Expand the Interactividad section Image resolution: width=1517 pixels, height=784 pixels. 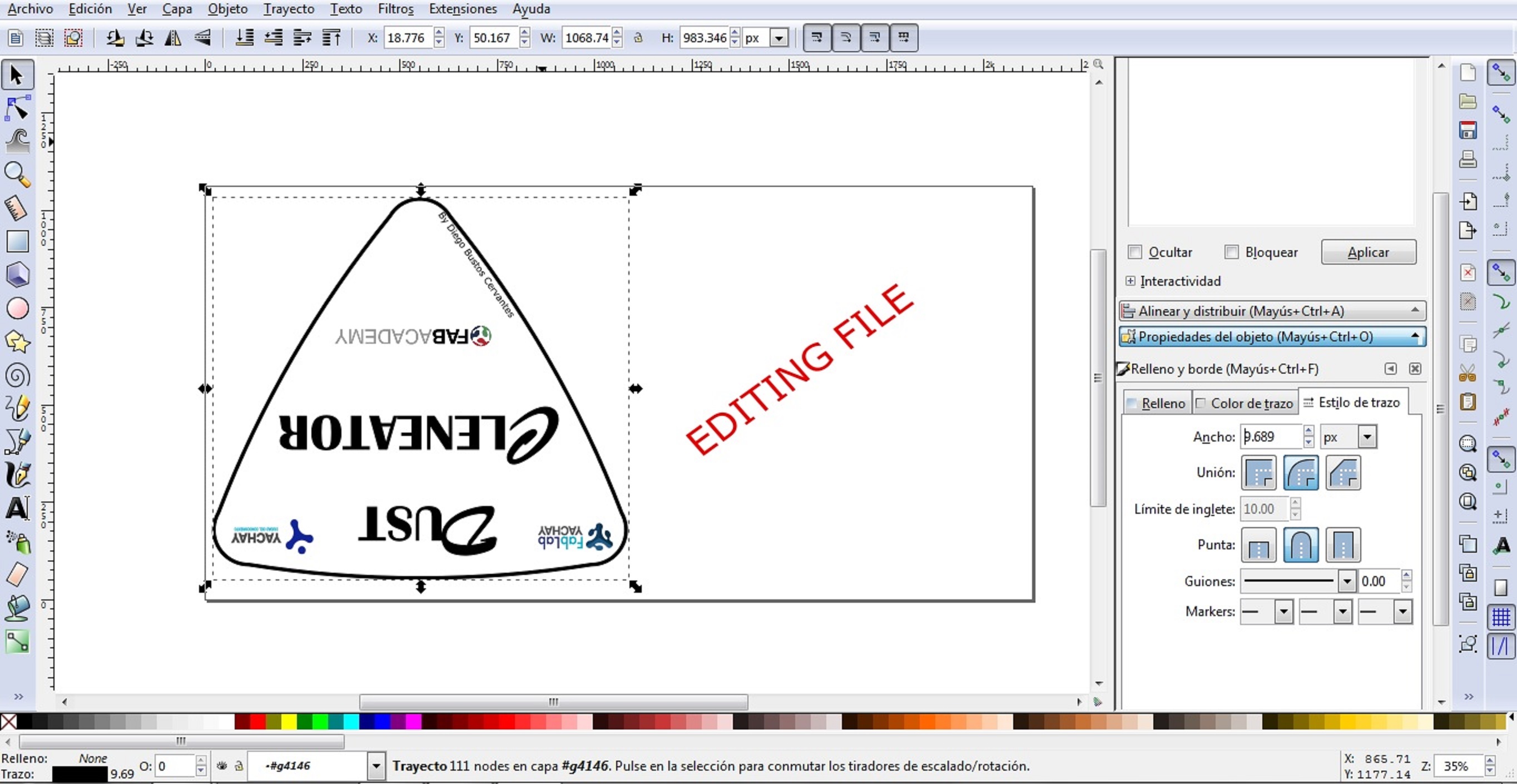(1130, 281)
